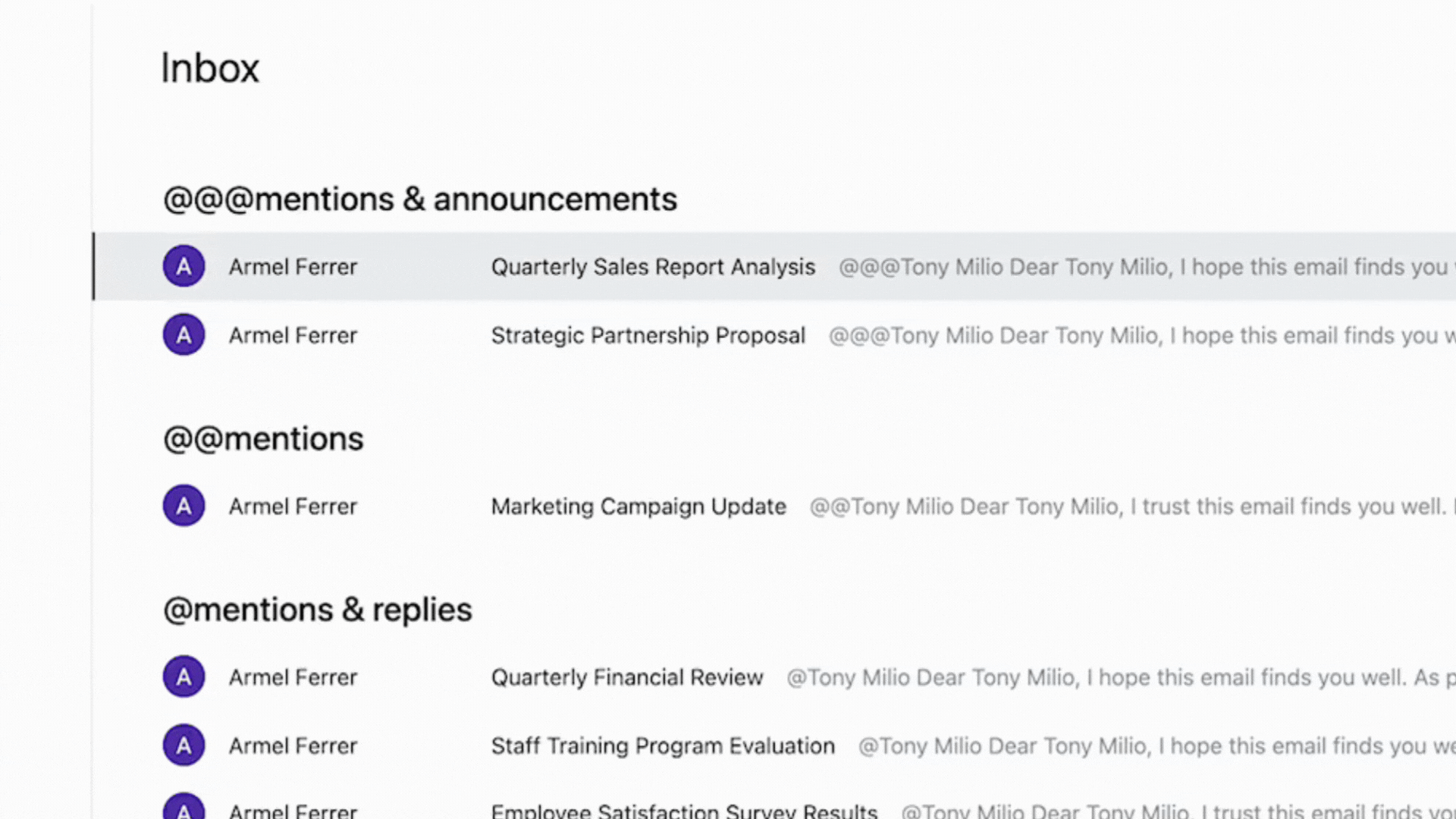Open Employee Satisfaction Survey Results email
This screenshot has width=1456, height=819.
pyautogui.click(x=684, y=811)
